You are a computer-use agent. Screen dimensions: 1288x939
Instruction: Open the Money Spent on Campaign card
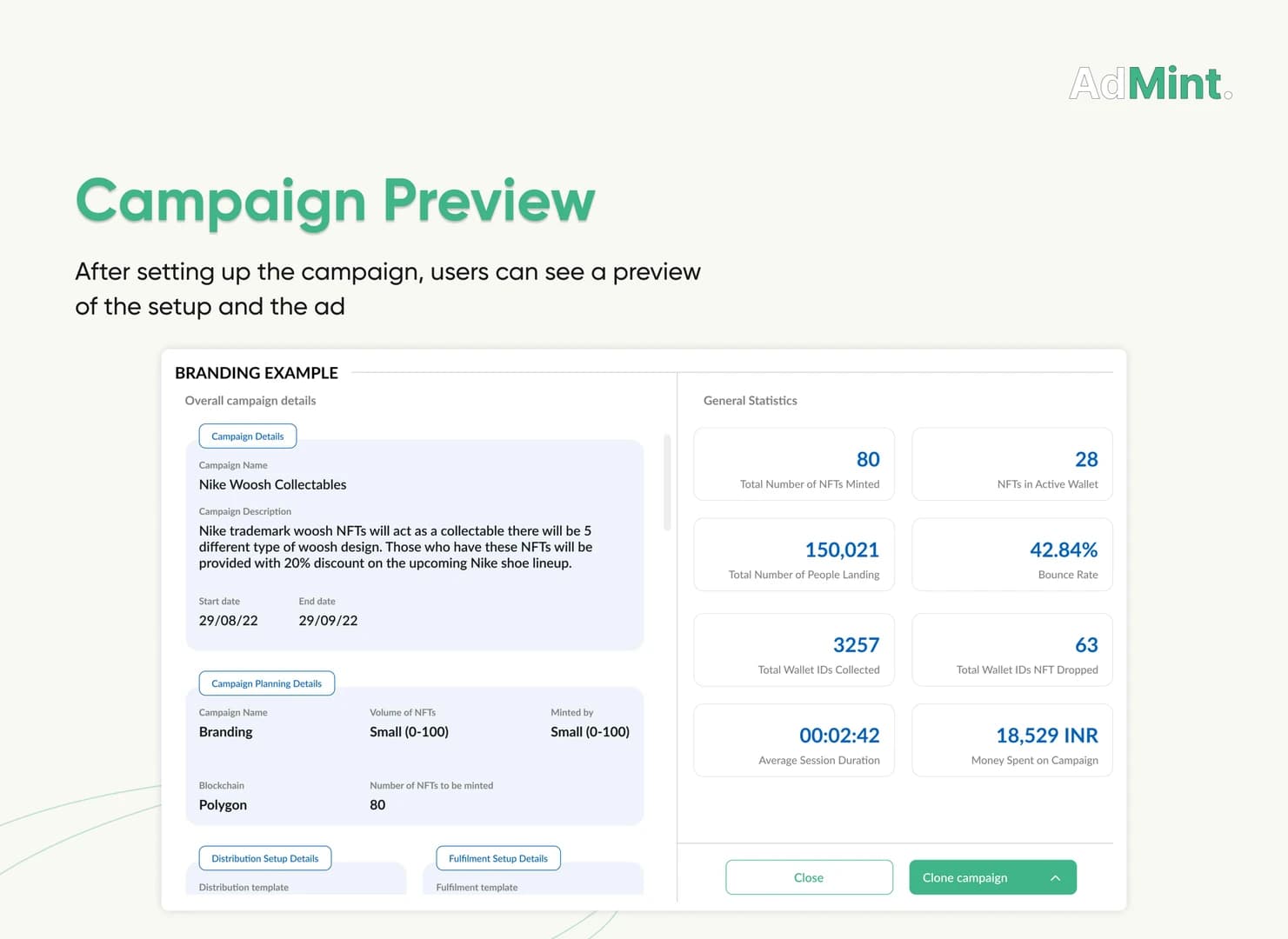tap(1012, 740)
